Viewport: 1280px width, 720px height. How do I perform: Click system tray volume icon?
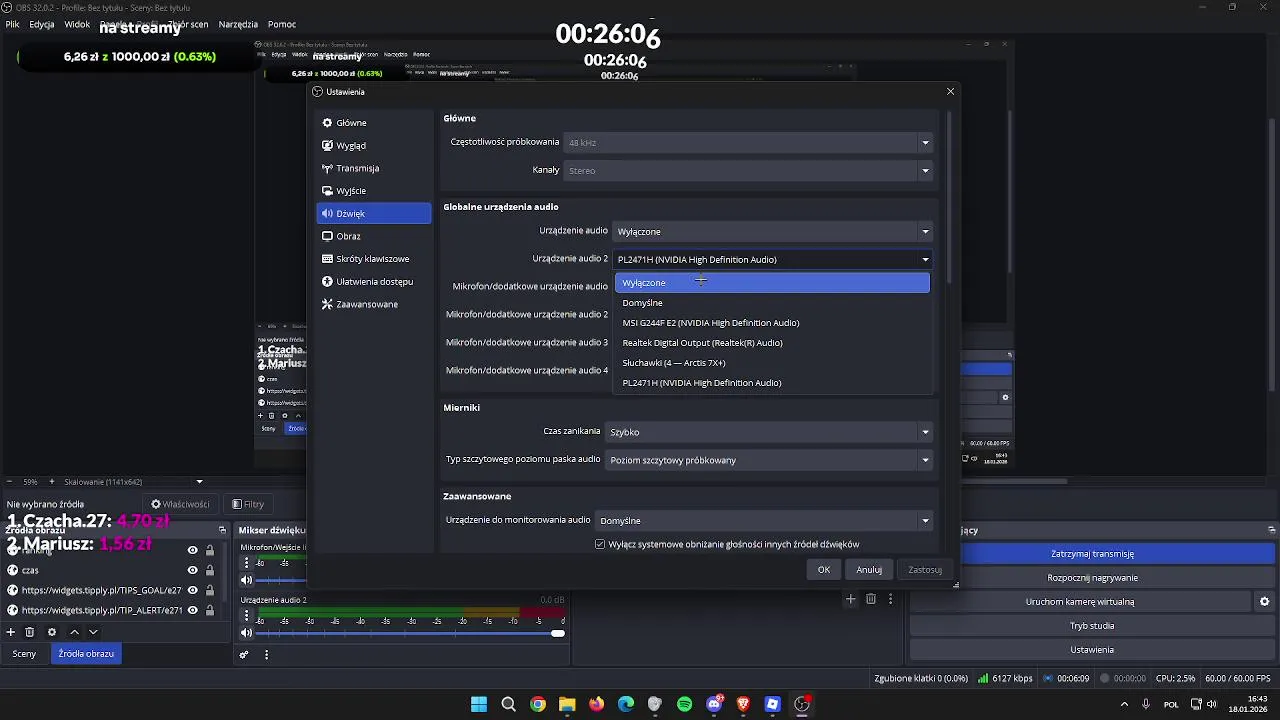pyautogui.click(x=1213, y=704)
